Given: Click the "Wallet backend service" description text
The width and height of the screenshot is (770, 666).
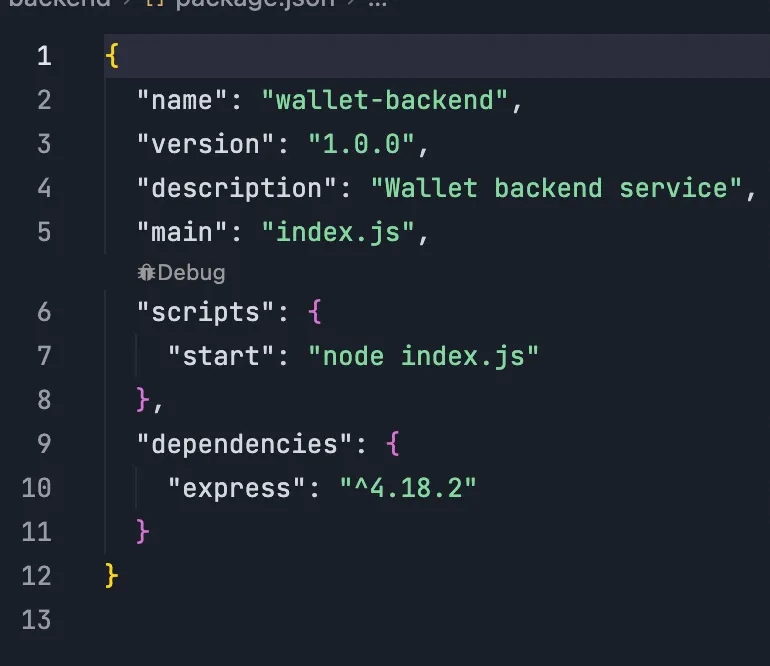Looking at the screenshot, I should click(x=556, y=188).
